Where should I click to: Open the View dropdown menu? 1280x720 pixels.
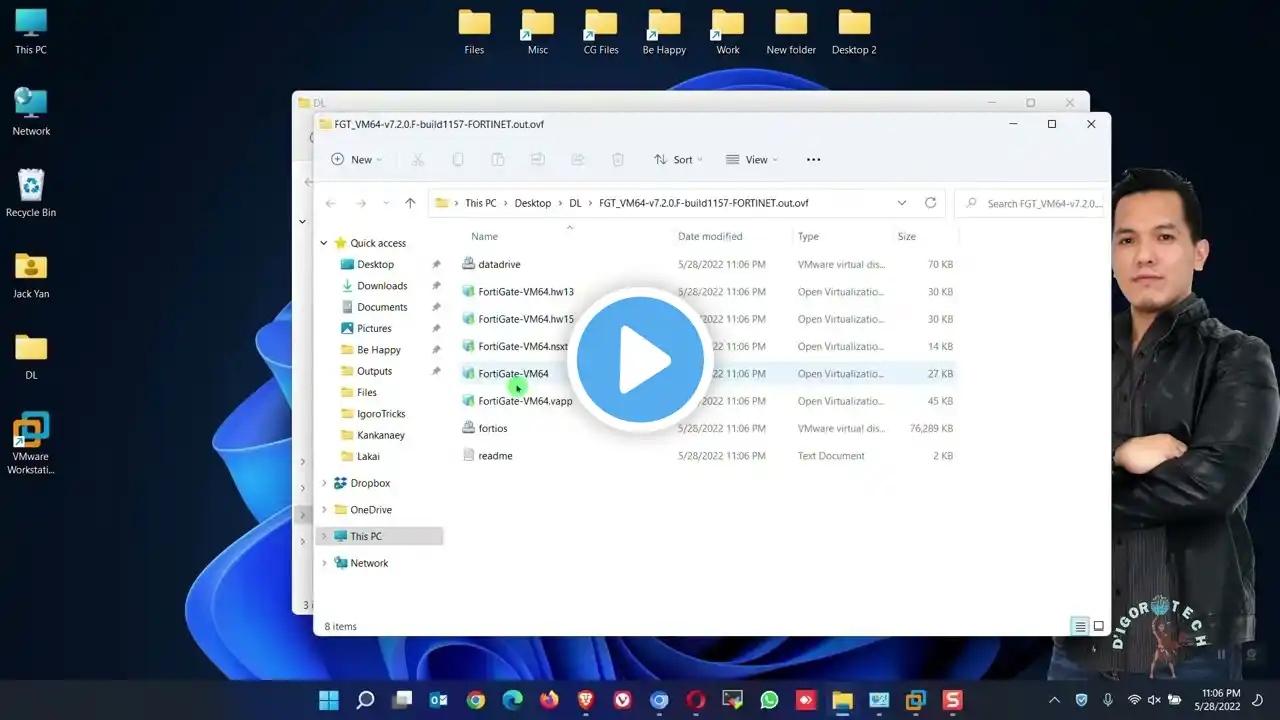coord(751,160)
